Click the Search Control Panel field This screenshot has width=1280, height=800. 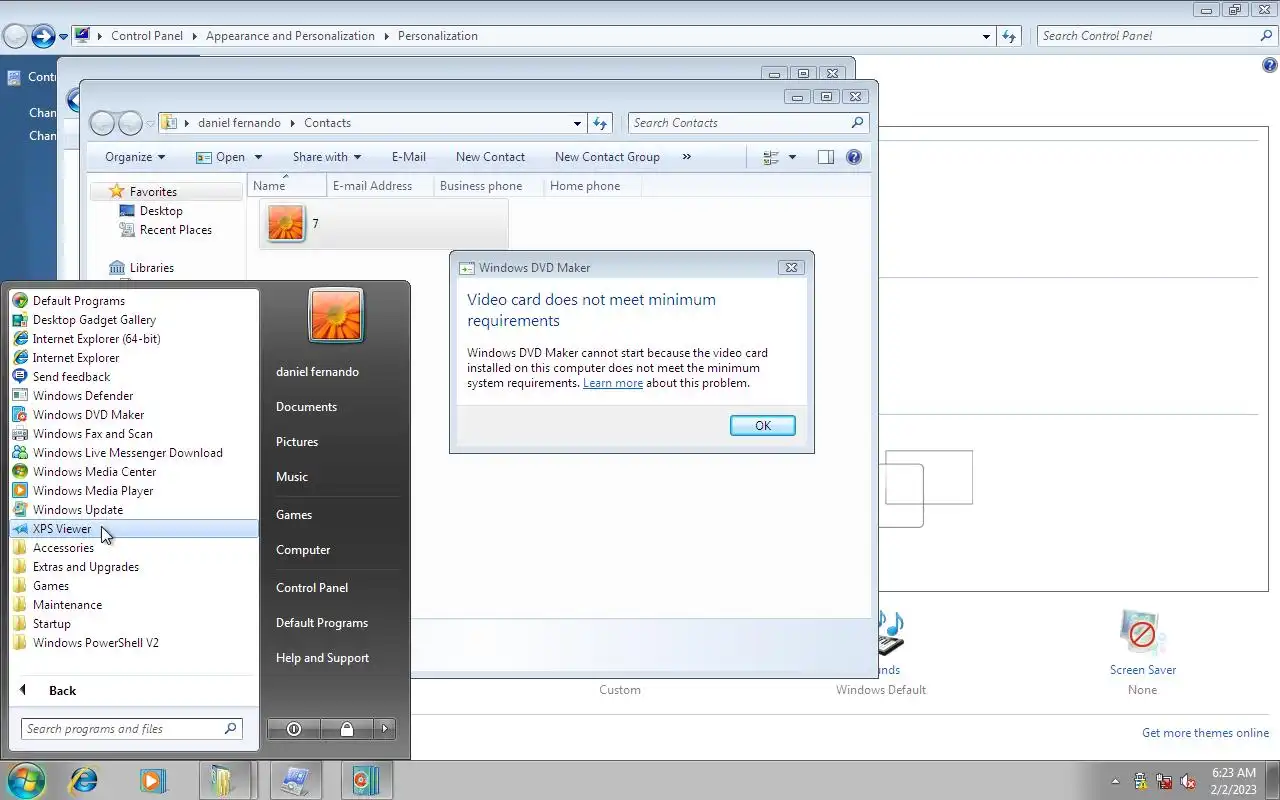coord(1157,36)
